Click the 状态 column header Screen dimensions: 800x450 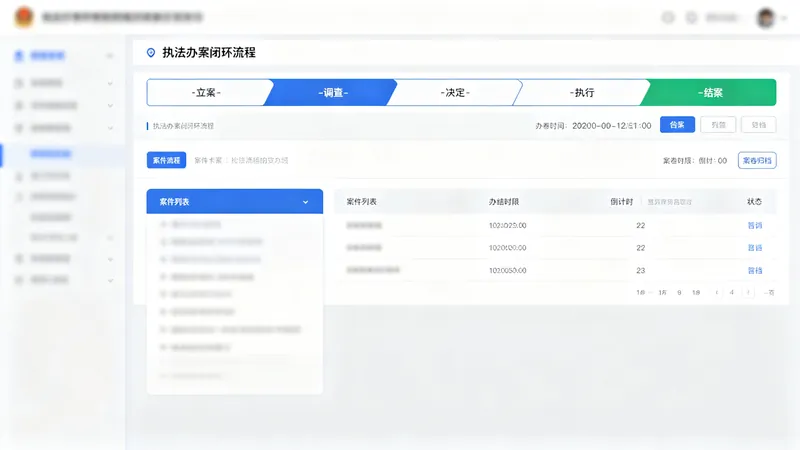point(754,202)
